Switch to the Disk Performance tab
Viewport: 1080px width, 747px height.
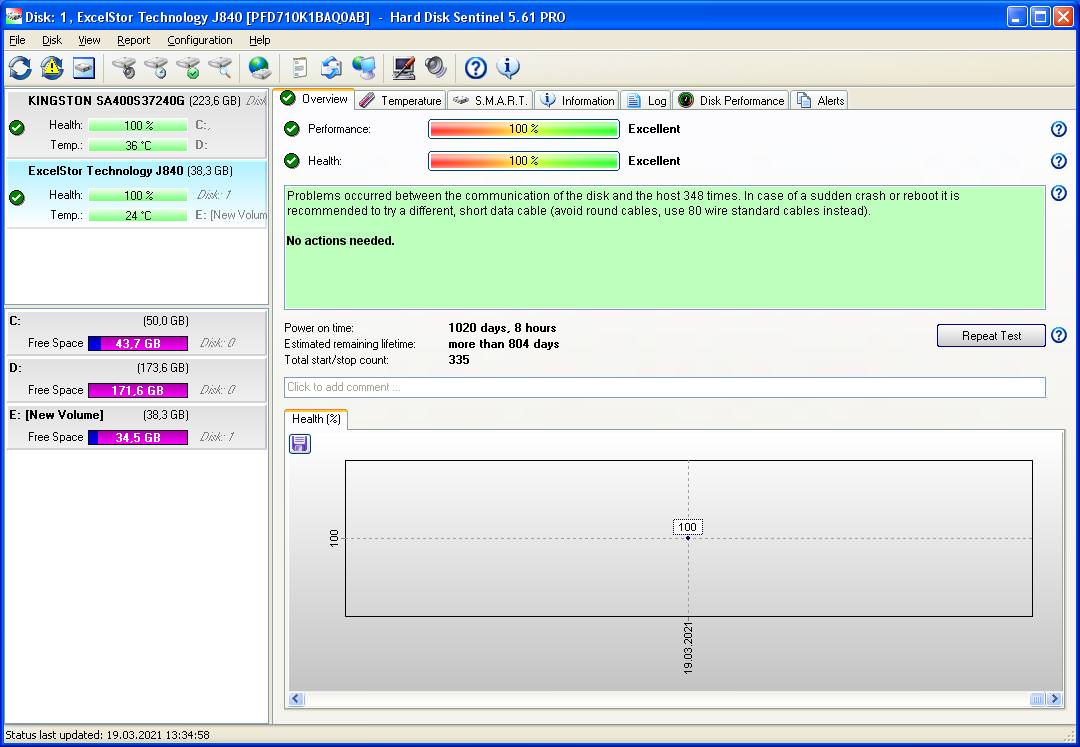point(730,101)
